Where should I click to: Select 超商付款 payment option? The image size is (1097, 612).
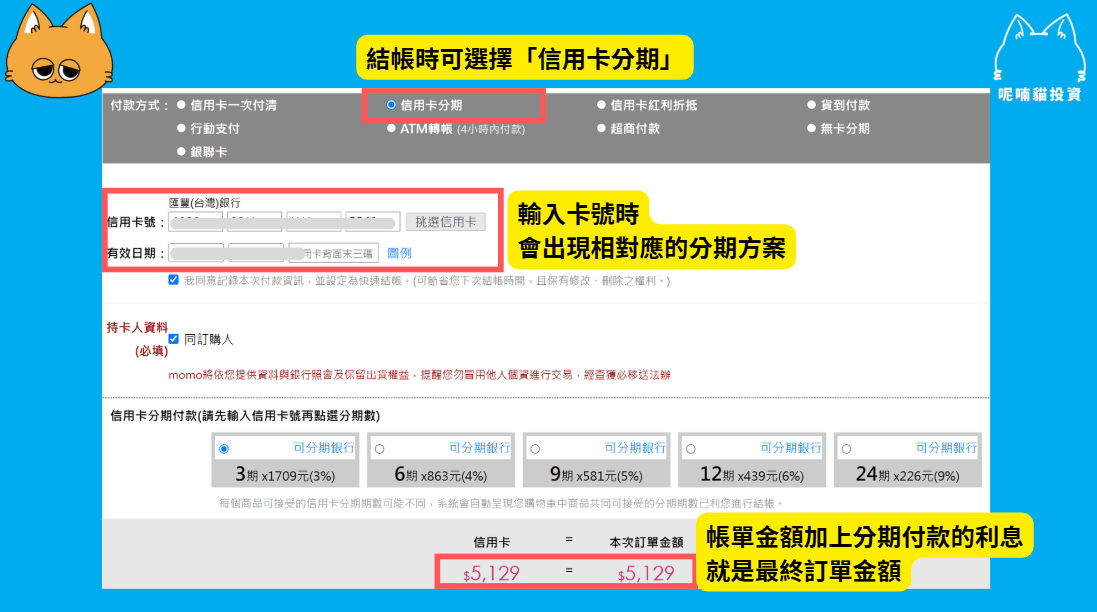point(601,128)
